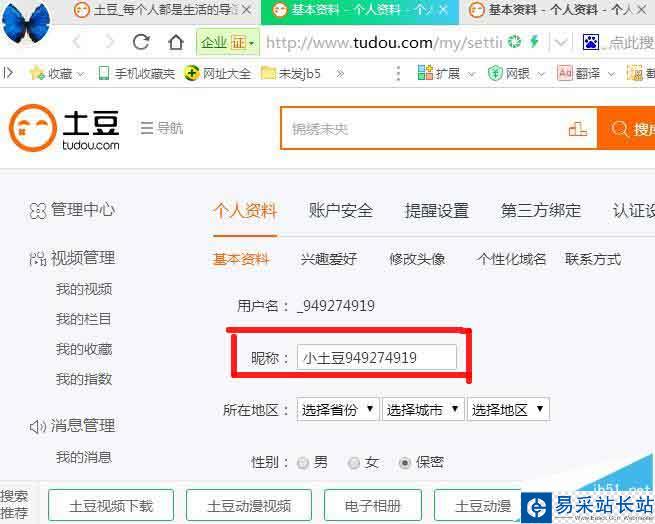Open 我的指数 in sidebar
Screen dimensions: 655x524
[84, 379]
